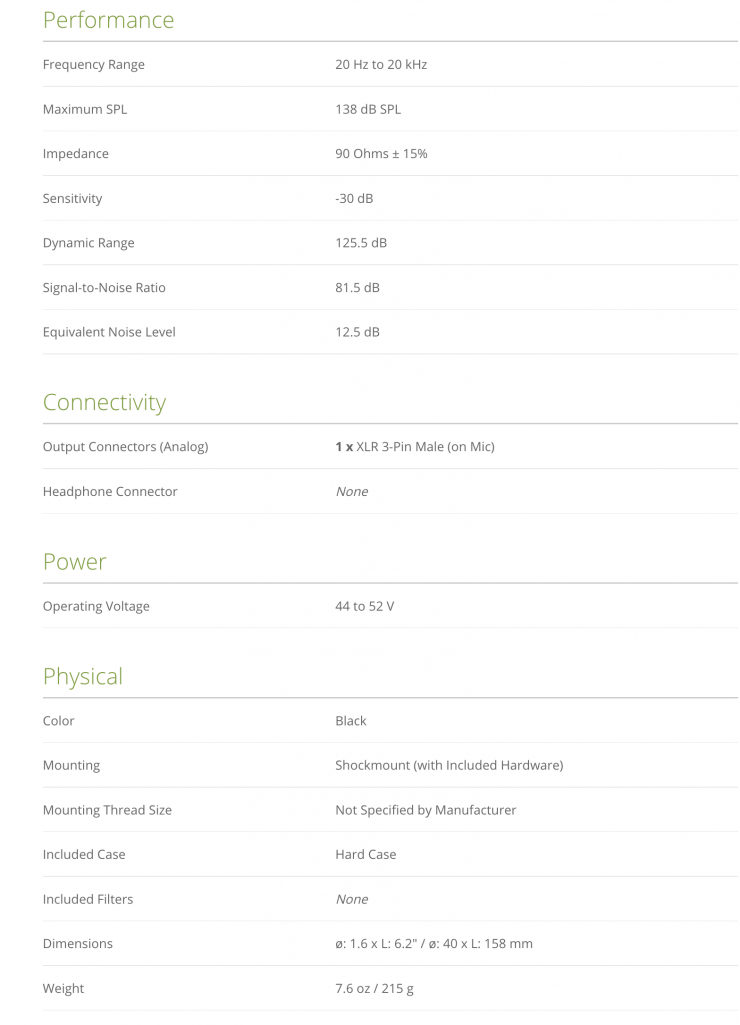Select the Frequency Range label
Viewport: 740px width, 1025px height.
pos(93,65)
